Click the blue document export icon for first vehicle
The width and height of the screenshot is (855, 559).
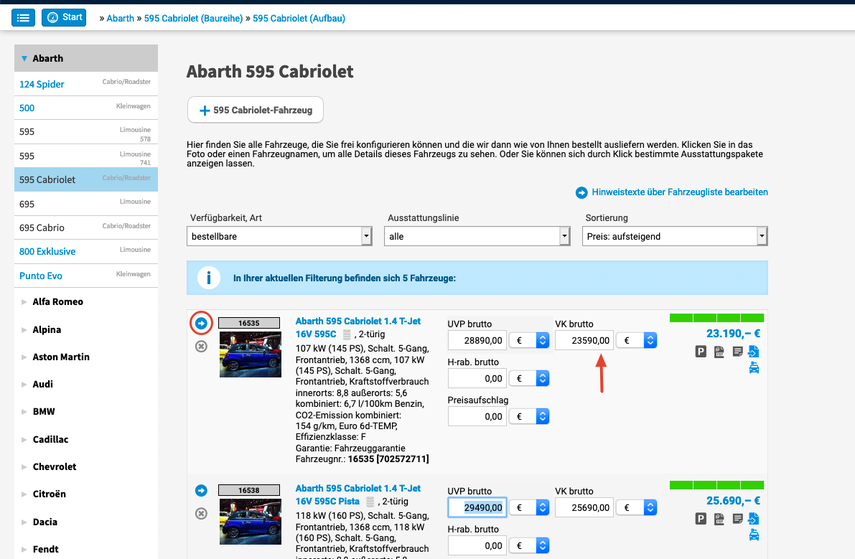(753, 352)
